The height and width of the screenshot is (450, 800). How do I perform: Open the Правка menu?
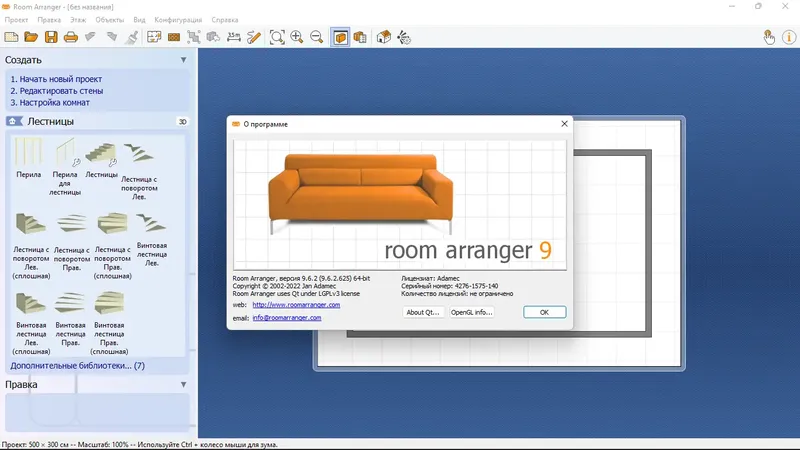point(49,20)
